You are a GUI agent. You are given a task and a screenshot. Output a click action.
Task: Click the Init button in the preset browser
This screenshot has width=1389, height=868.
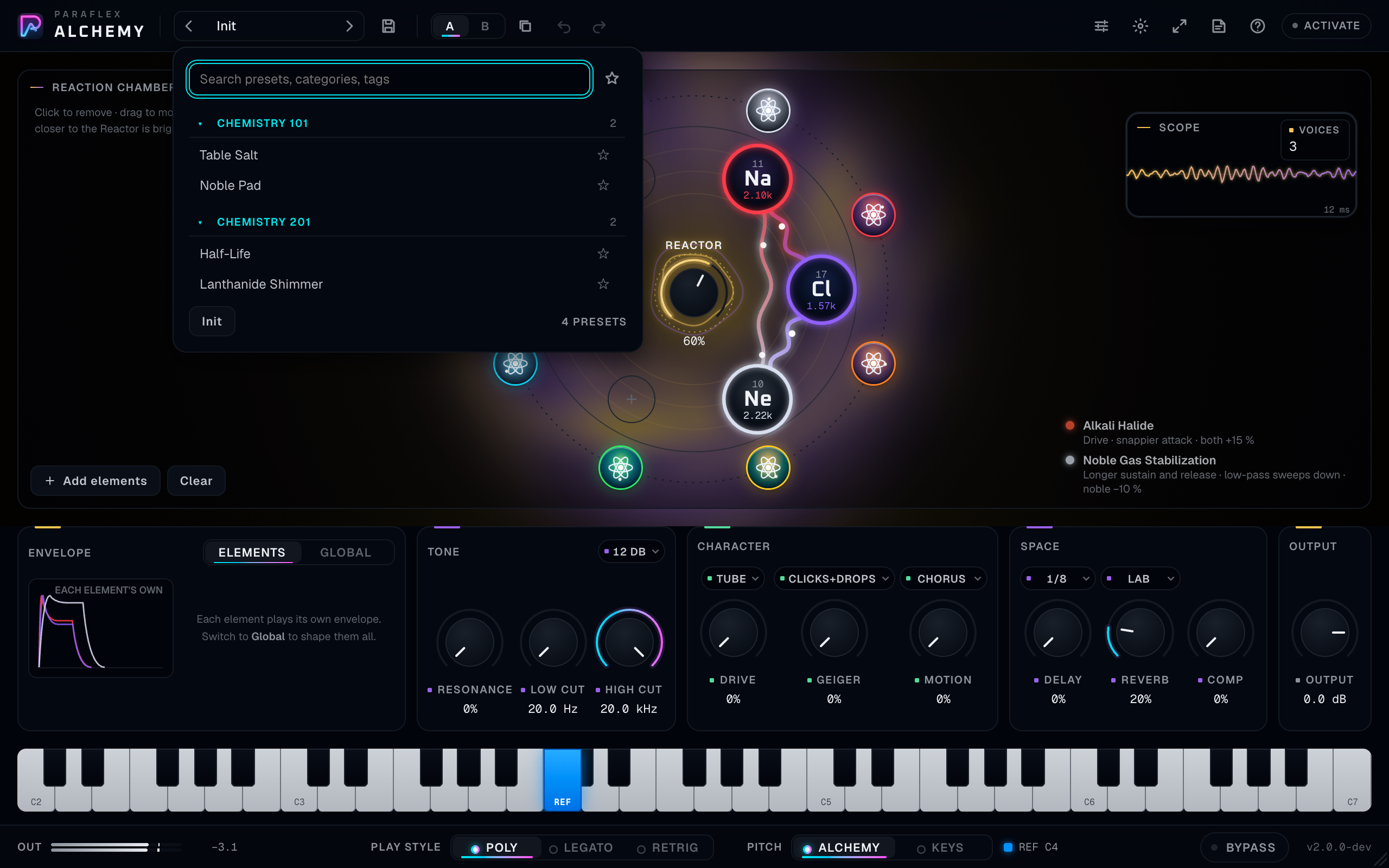point(212,321)
